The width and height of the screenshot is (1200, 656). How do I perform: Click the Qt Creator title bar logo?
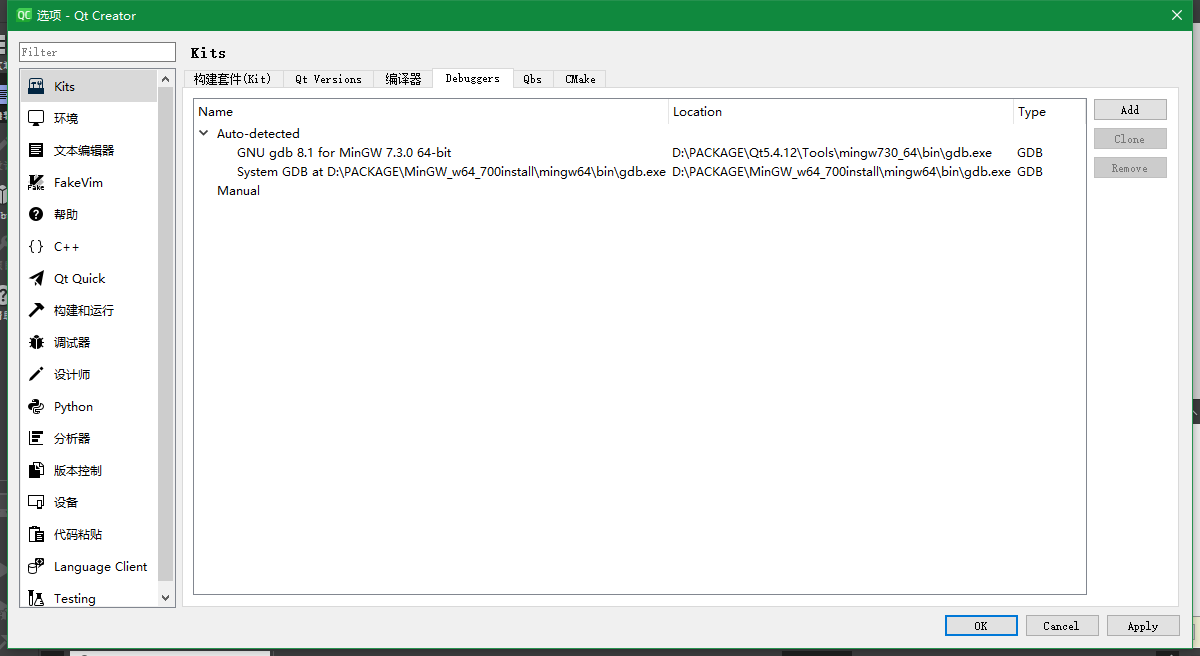24,15
